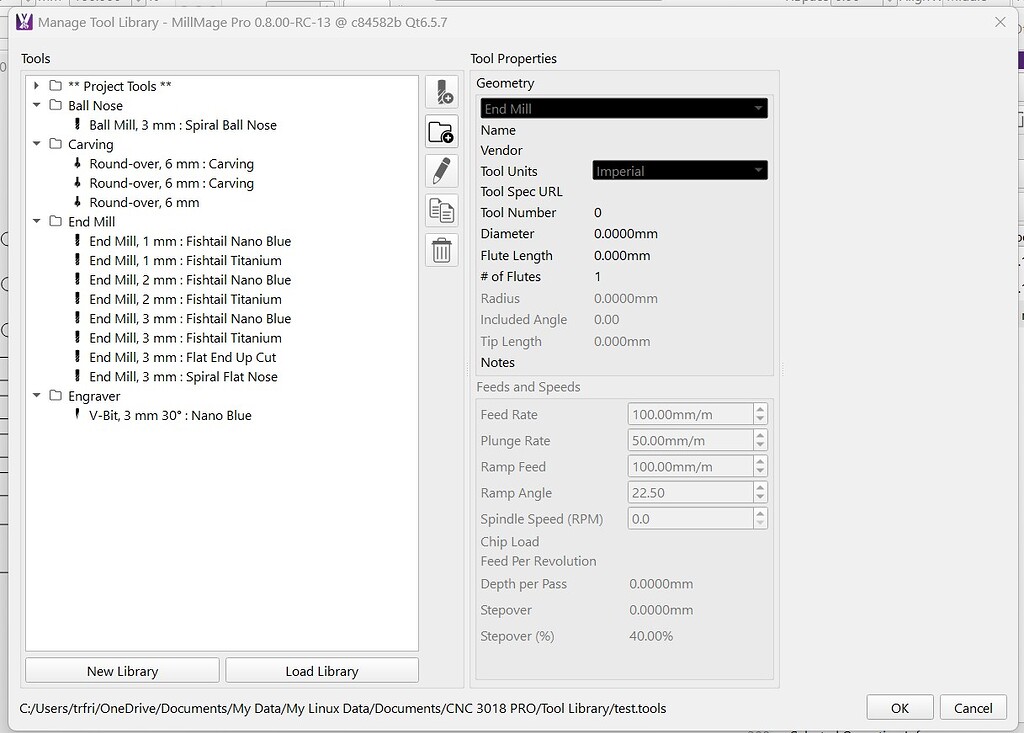Select Round-over, 6 mm without suffix
Viewport: 1024px width, 733px height.
(144, 203)
